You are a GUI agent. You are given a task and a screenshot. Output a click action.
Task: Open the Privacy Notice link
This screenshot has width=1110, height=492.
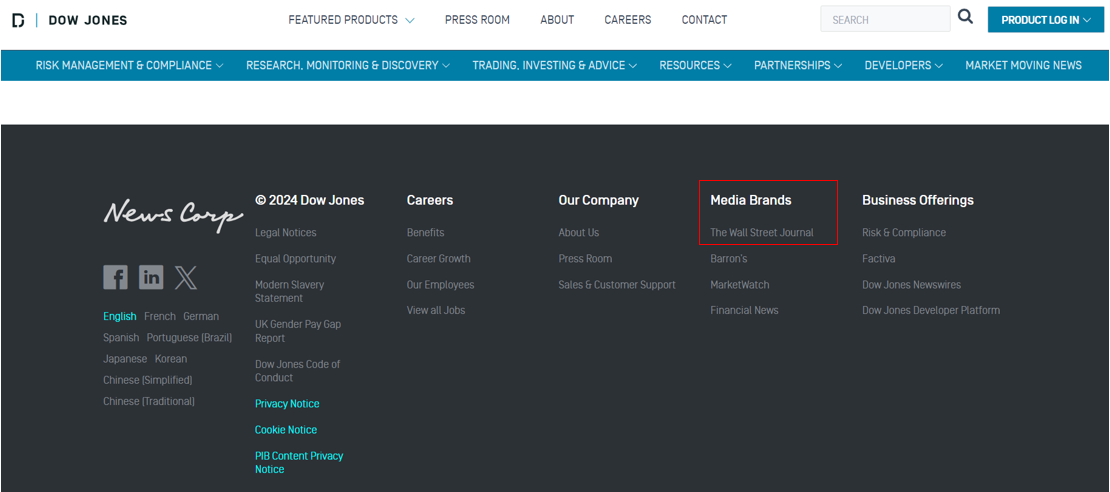click(287, 404)
